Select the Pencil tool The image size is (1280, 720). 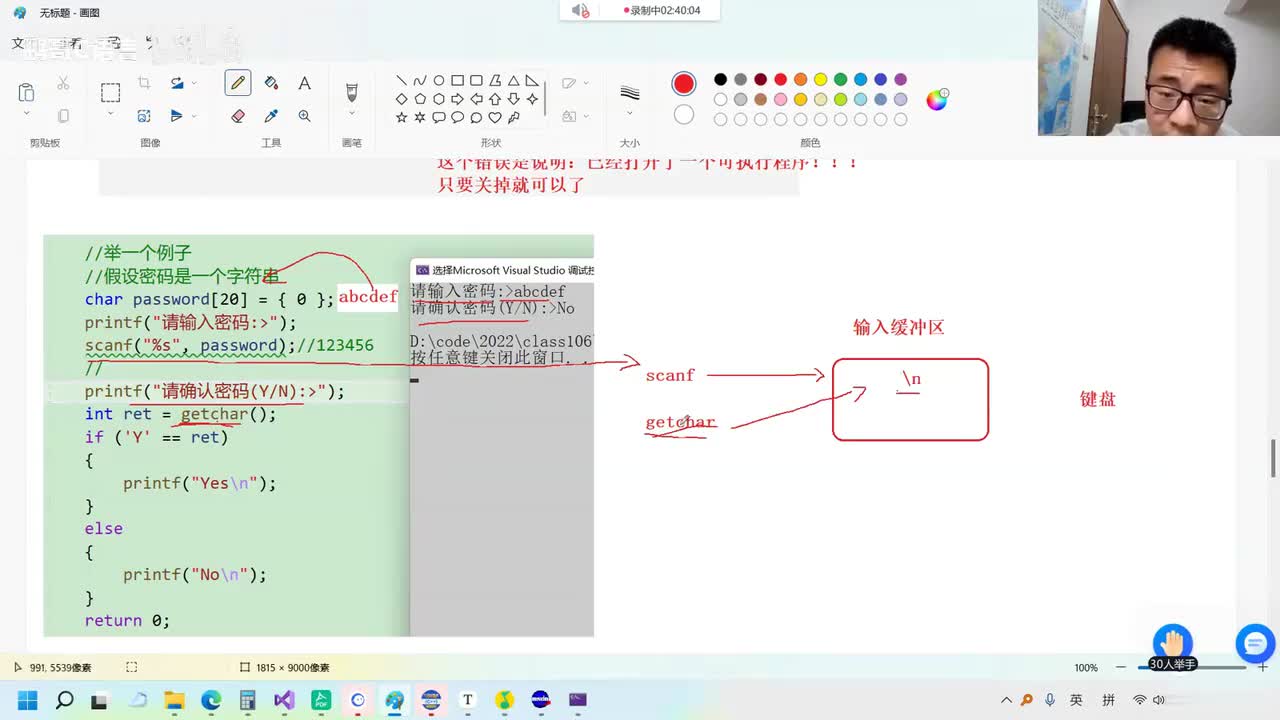(238, 83)
